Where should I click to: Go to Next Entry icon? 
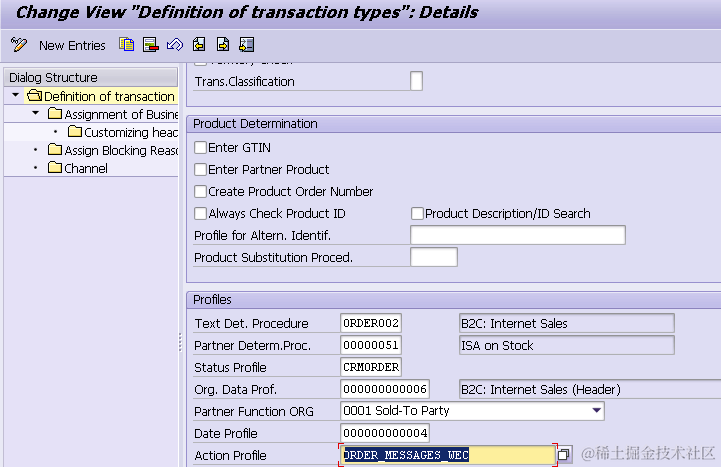(223, 45)
